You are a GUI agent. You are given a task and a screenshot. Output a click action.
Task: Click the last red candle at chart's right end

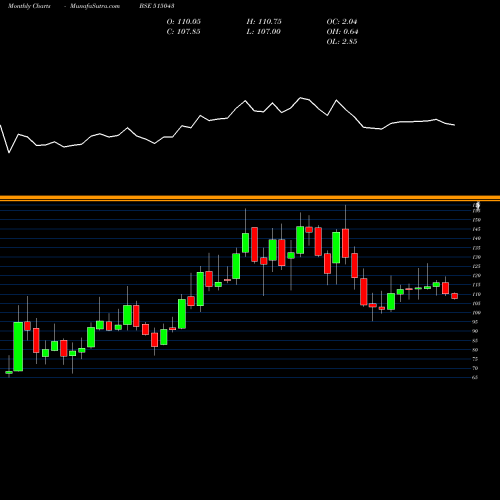tap(455, 296)
